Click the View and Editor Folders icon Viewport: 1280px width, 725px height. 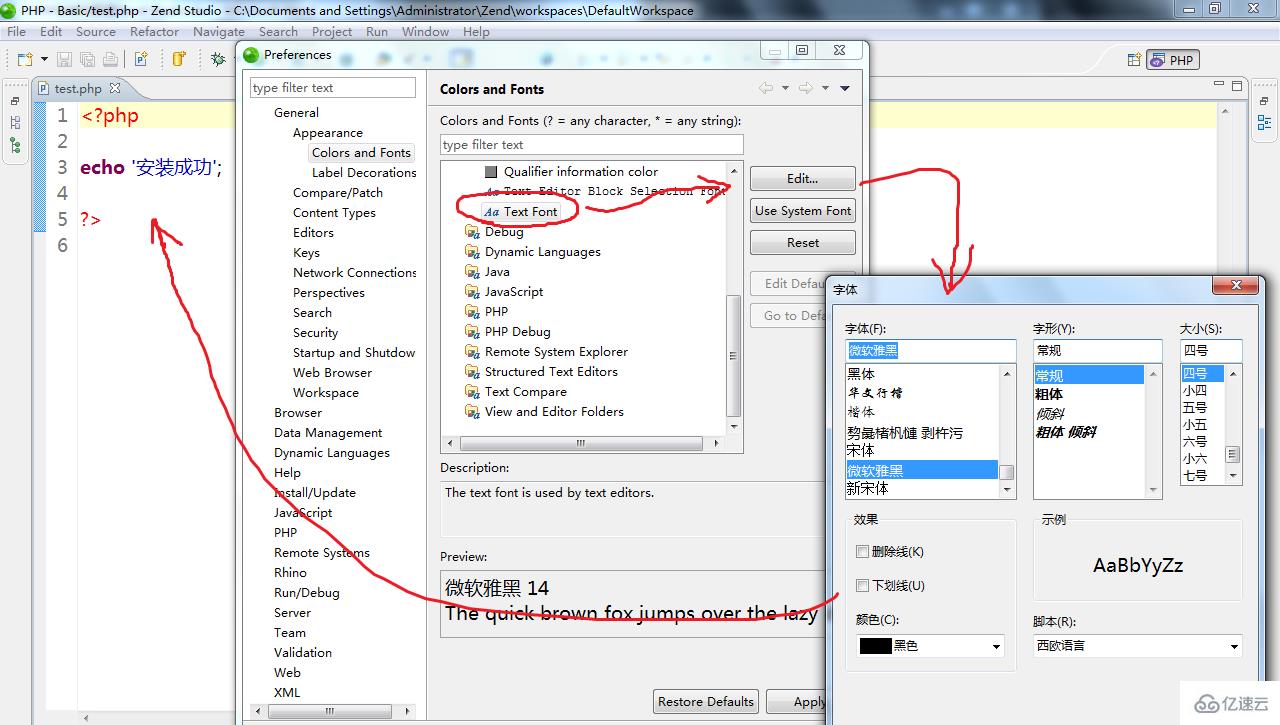(x=472, y=411)
